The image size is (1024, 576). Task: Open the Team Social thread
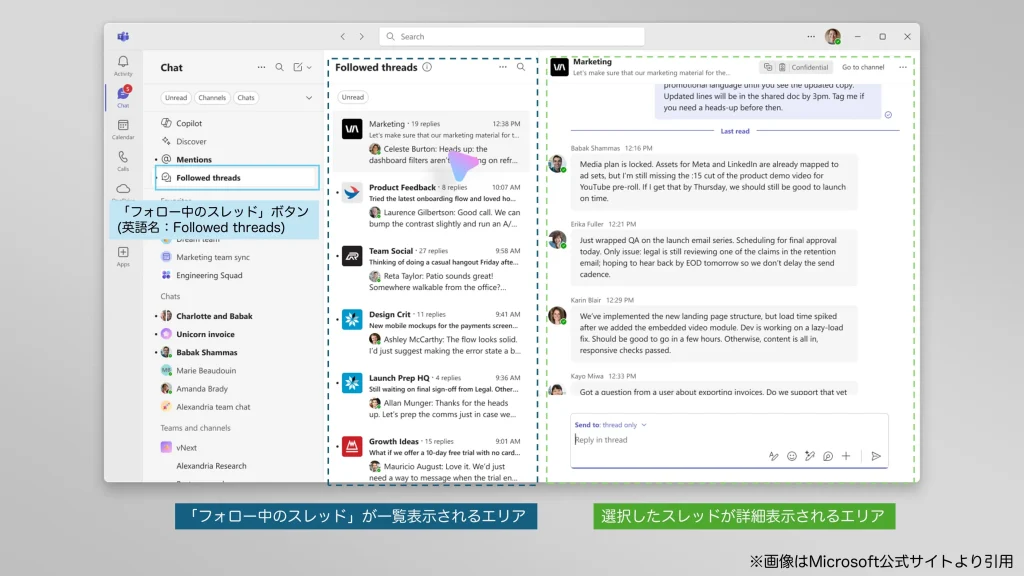(431, 268)
